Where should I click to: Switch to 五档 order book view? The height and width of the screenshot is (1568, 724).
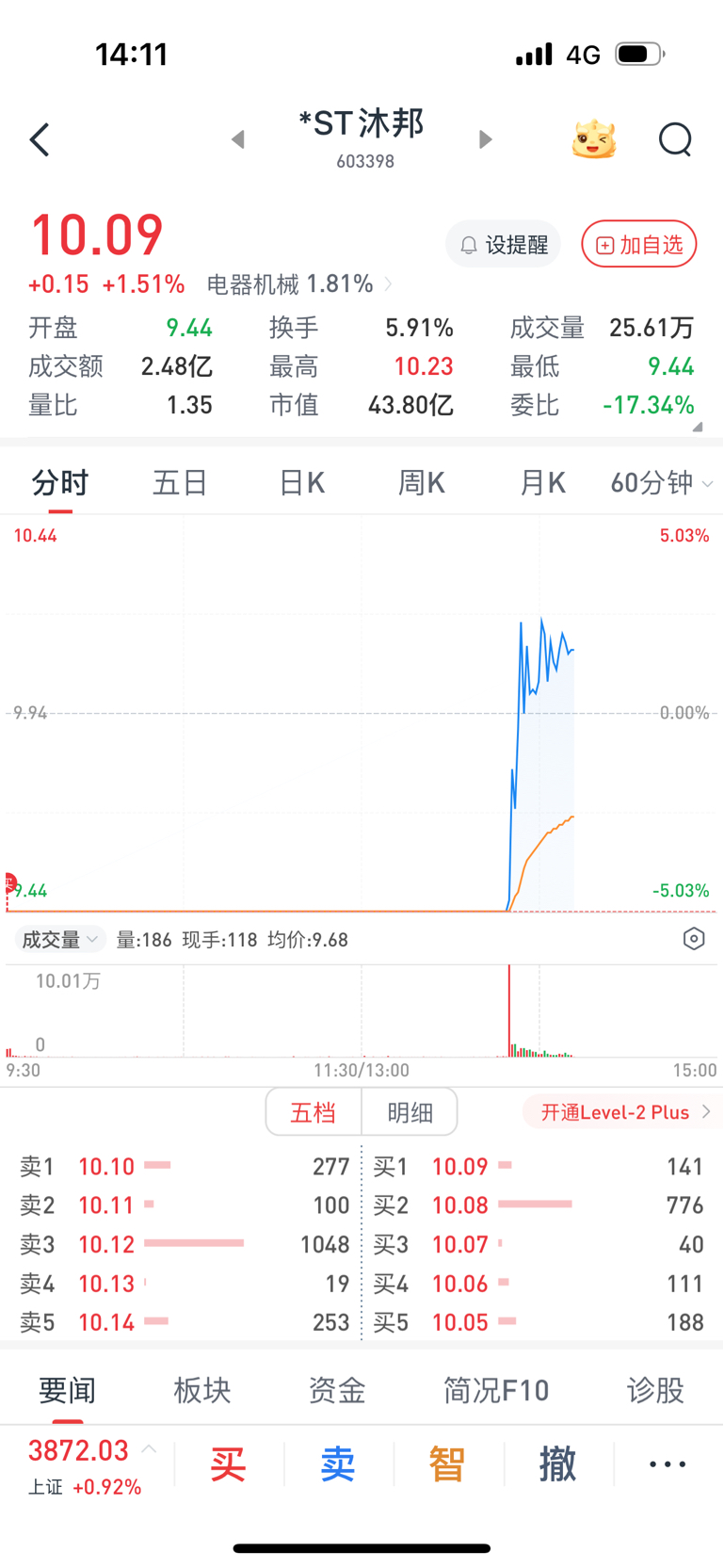point(314,1112)
